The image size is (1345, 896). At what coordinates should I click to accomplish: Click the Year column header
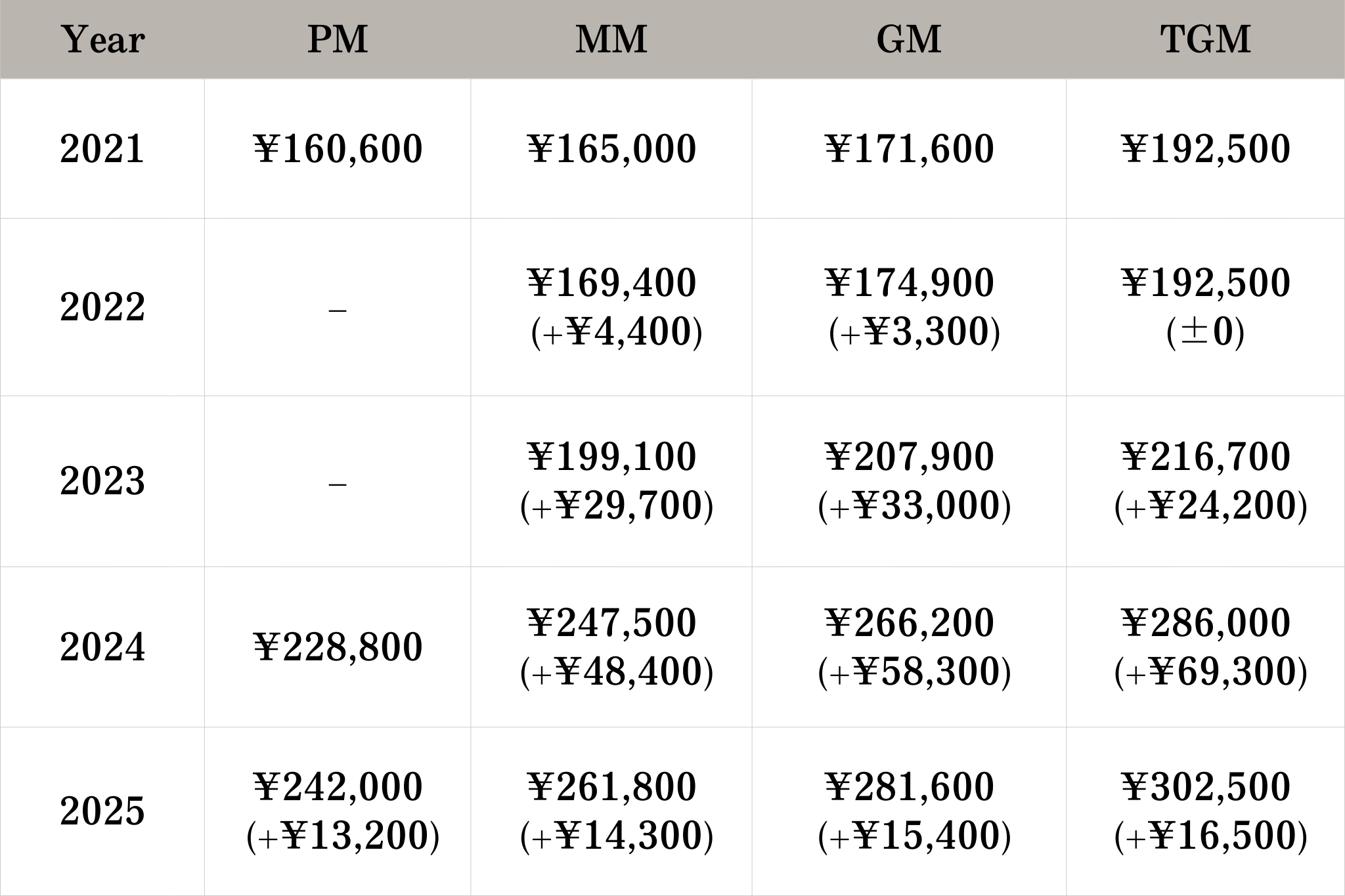pos(103,39)
